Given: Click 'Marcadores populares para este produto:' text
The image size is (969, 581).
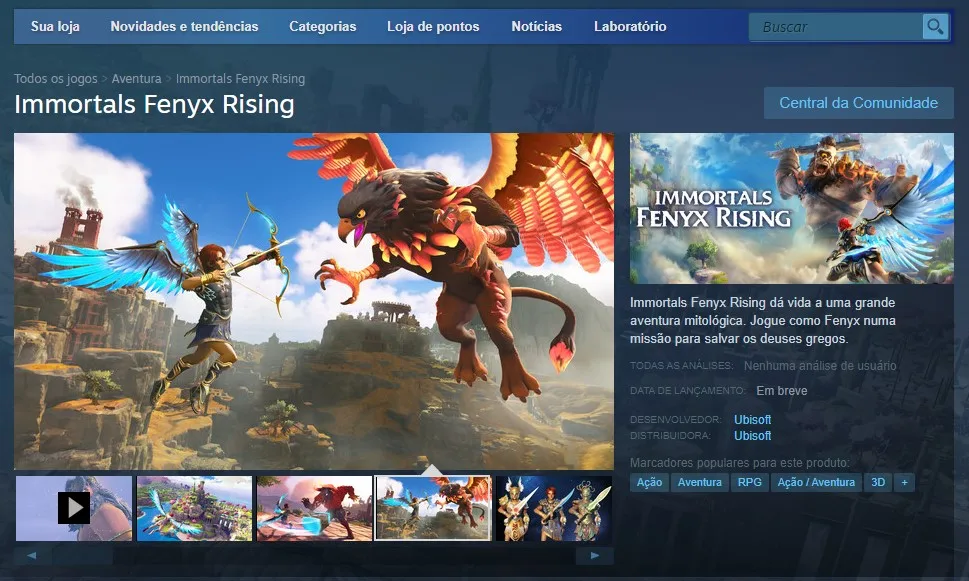Looking at the screenshot, I should pyautogui.click(x=740, y=462).
